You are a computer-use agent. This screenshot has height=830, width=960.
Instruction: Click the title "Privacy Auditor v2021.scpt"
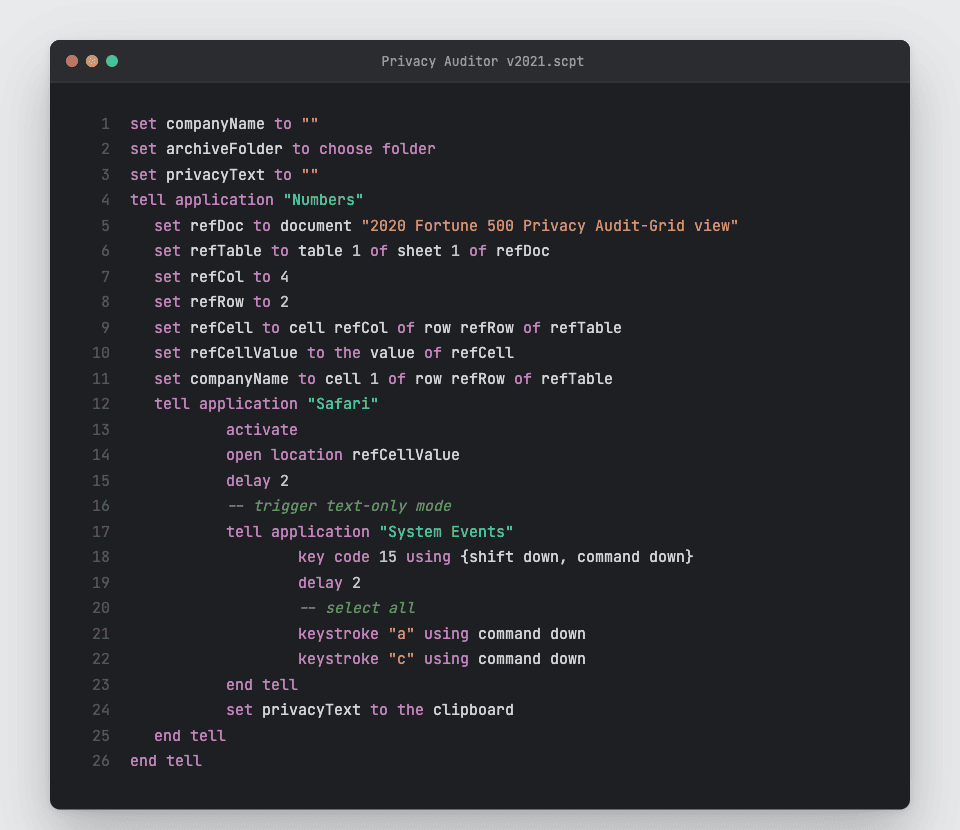click(482, 61)
